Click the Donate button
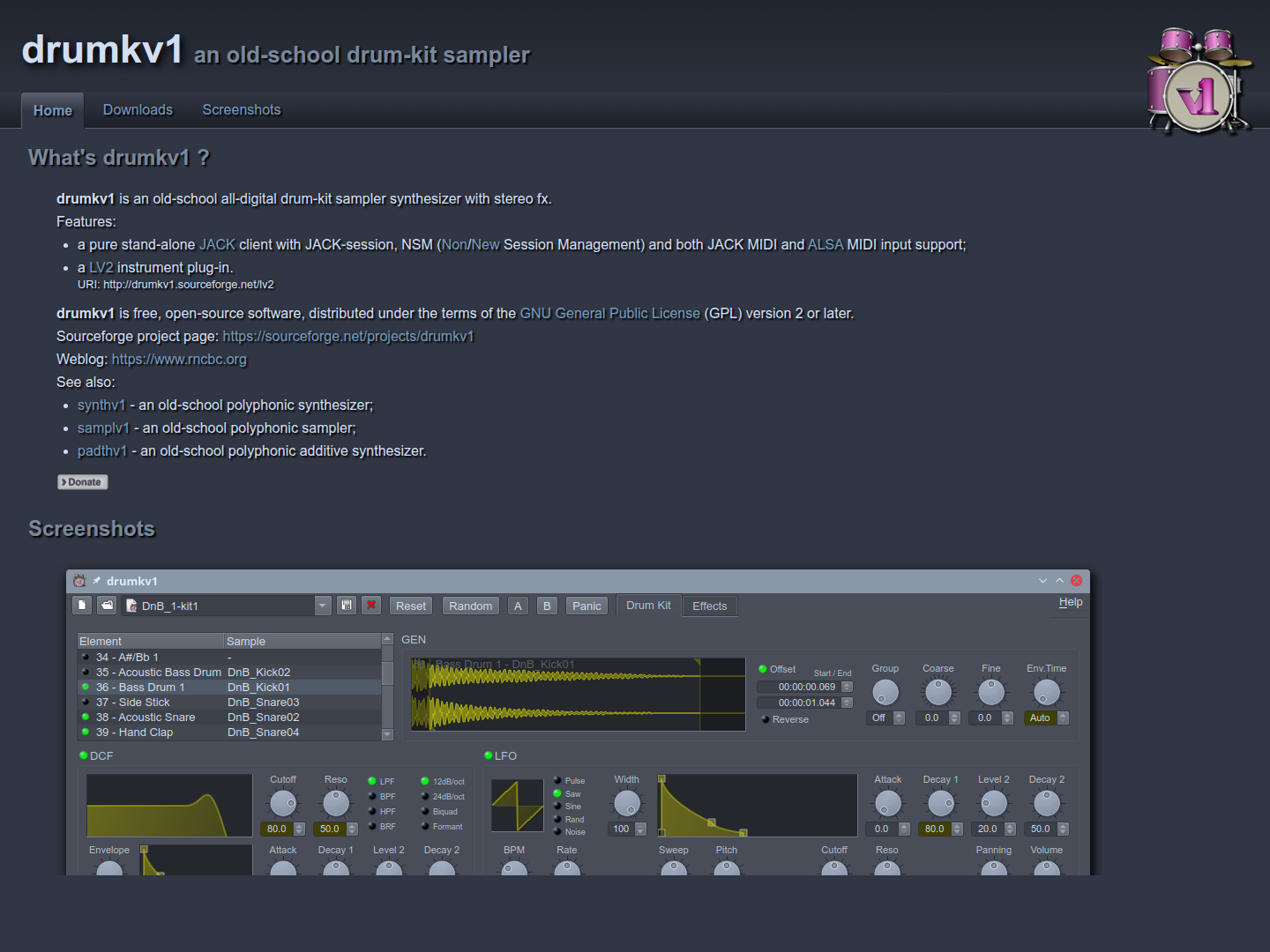The width and height of the screenshot is (1270, 952). (x=83, y=482)
